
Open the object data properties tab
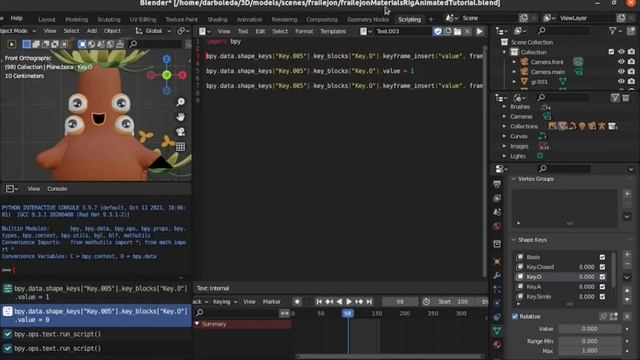[497, 331]
